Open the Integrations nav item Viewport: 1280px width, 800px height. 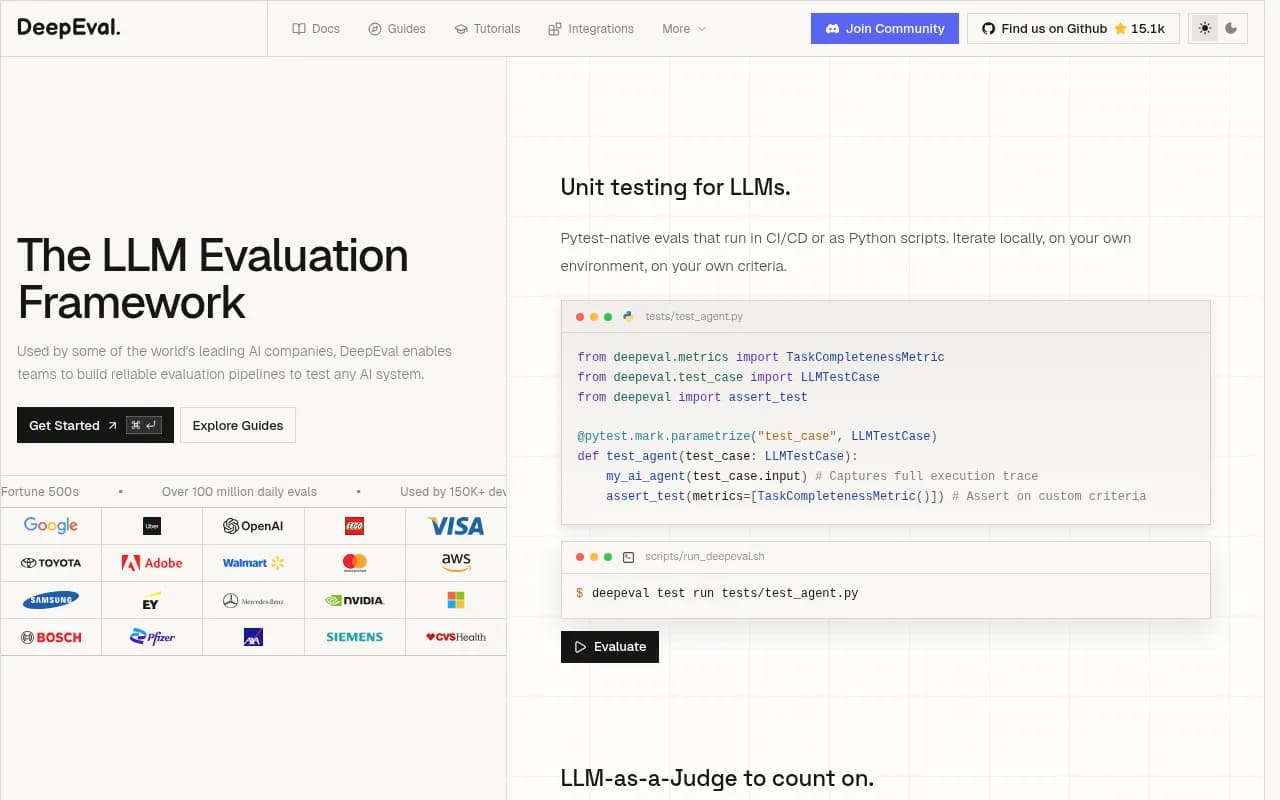[x=591, y=29]
